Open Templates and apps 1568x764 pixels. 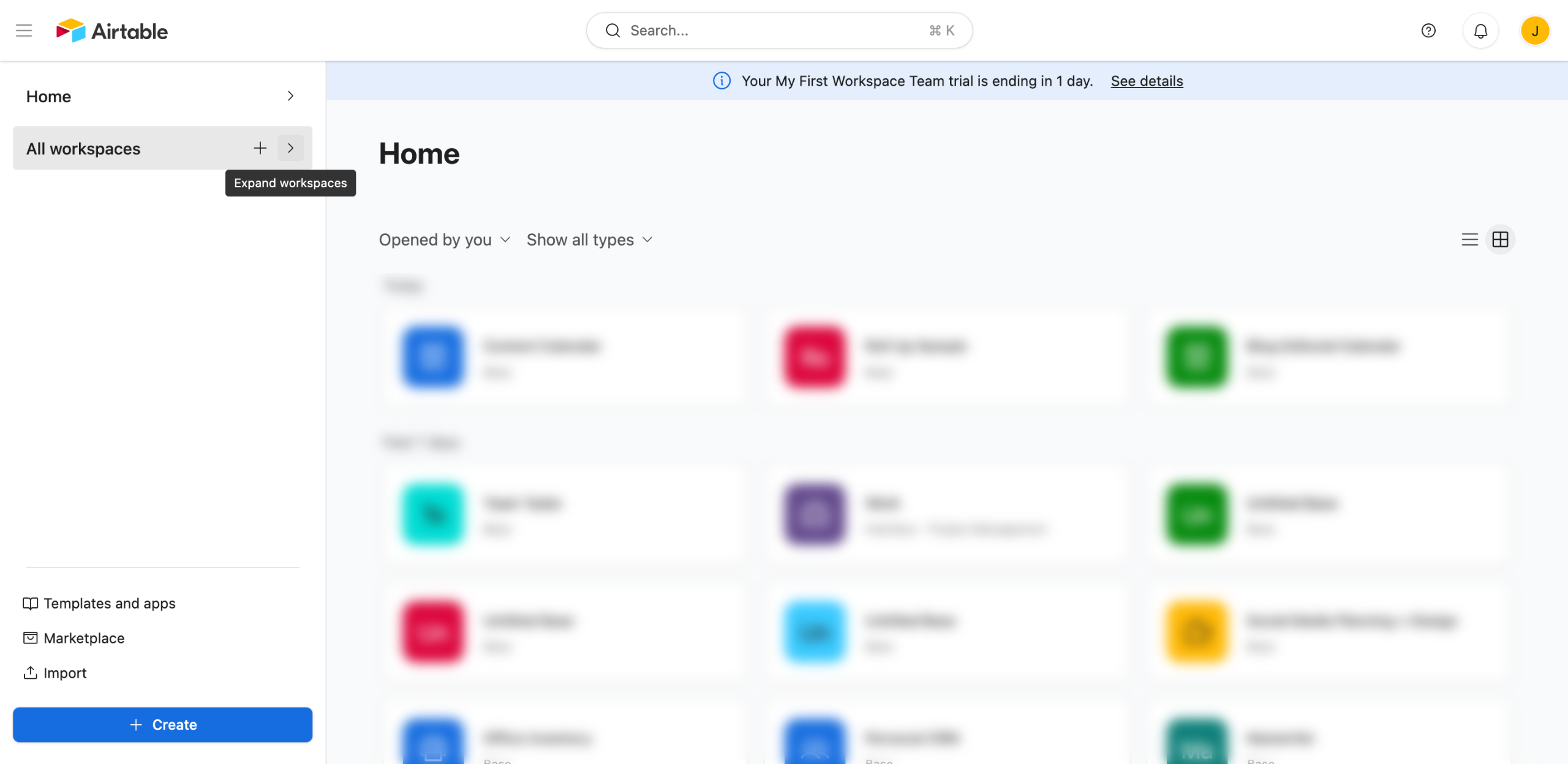point(100,604)
